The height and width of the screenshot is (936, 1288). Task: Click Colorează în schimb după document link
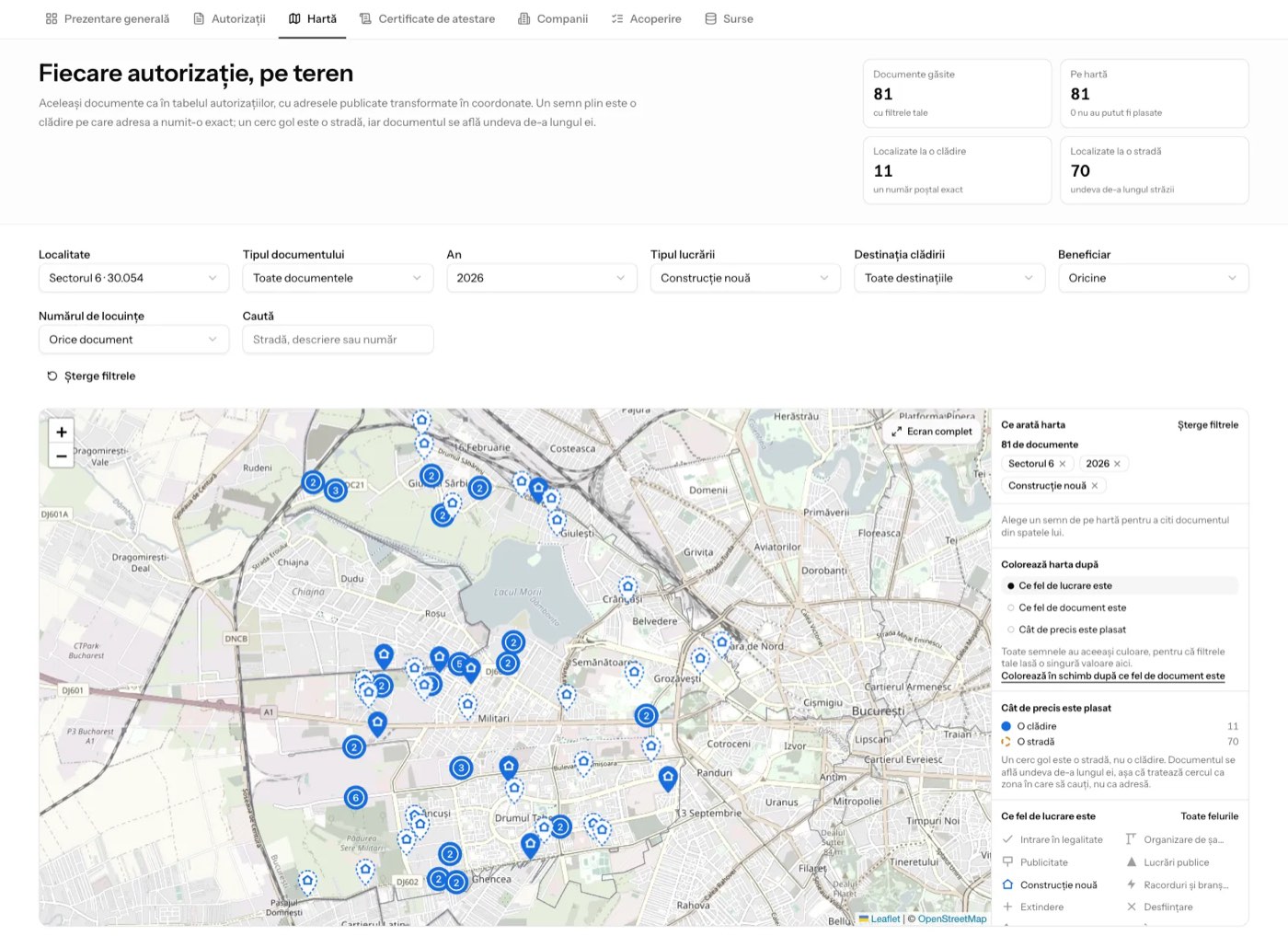(1113, 676)
